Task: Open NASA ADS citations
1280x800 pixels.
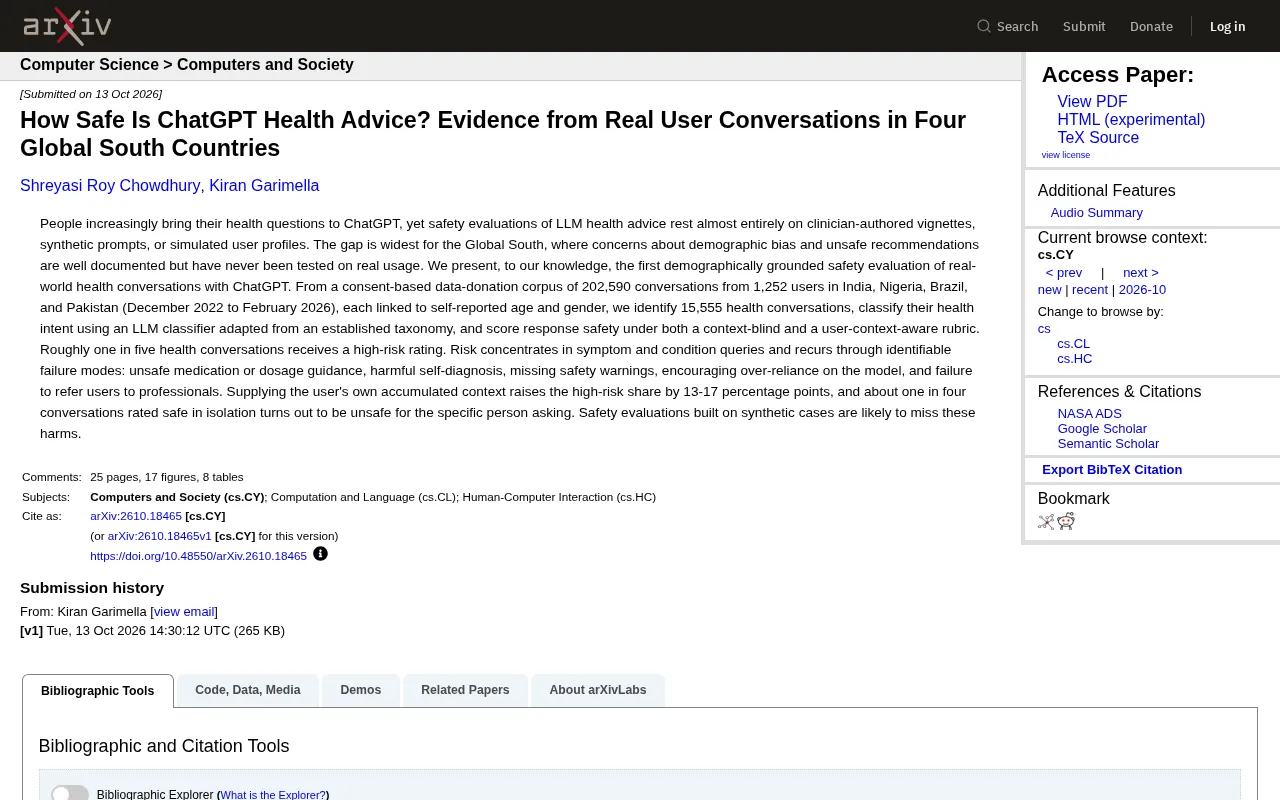Action: pos(1090,414)
